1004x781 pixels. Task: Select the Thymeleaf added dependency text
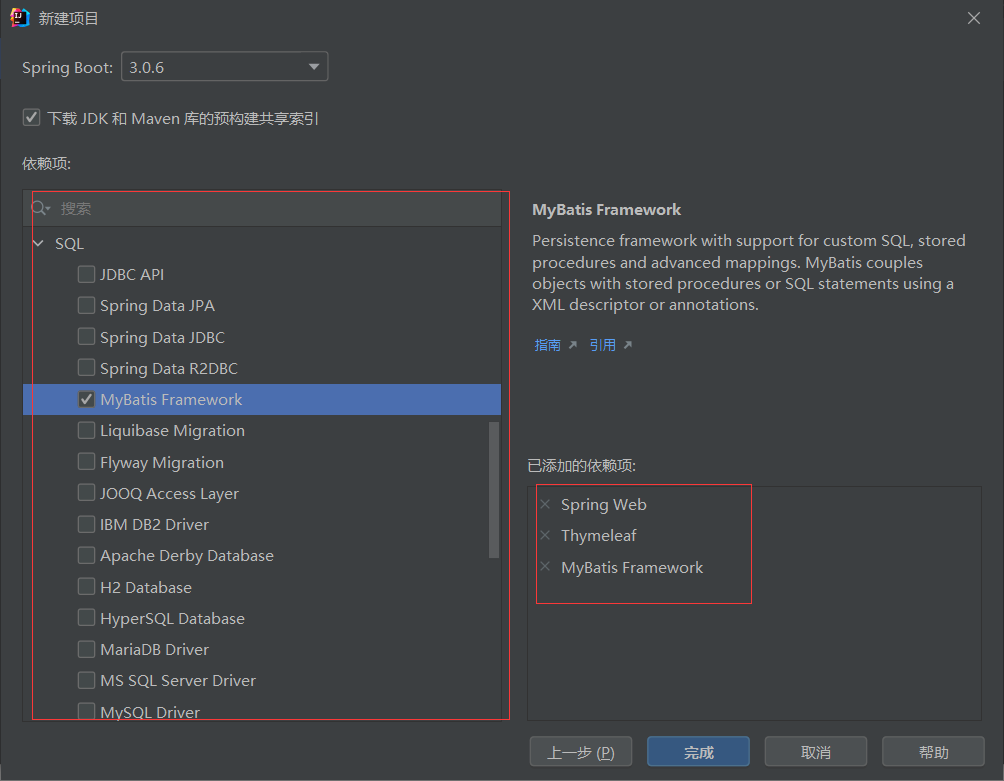[x=599, y=536]
